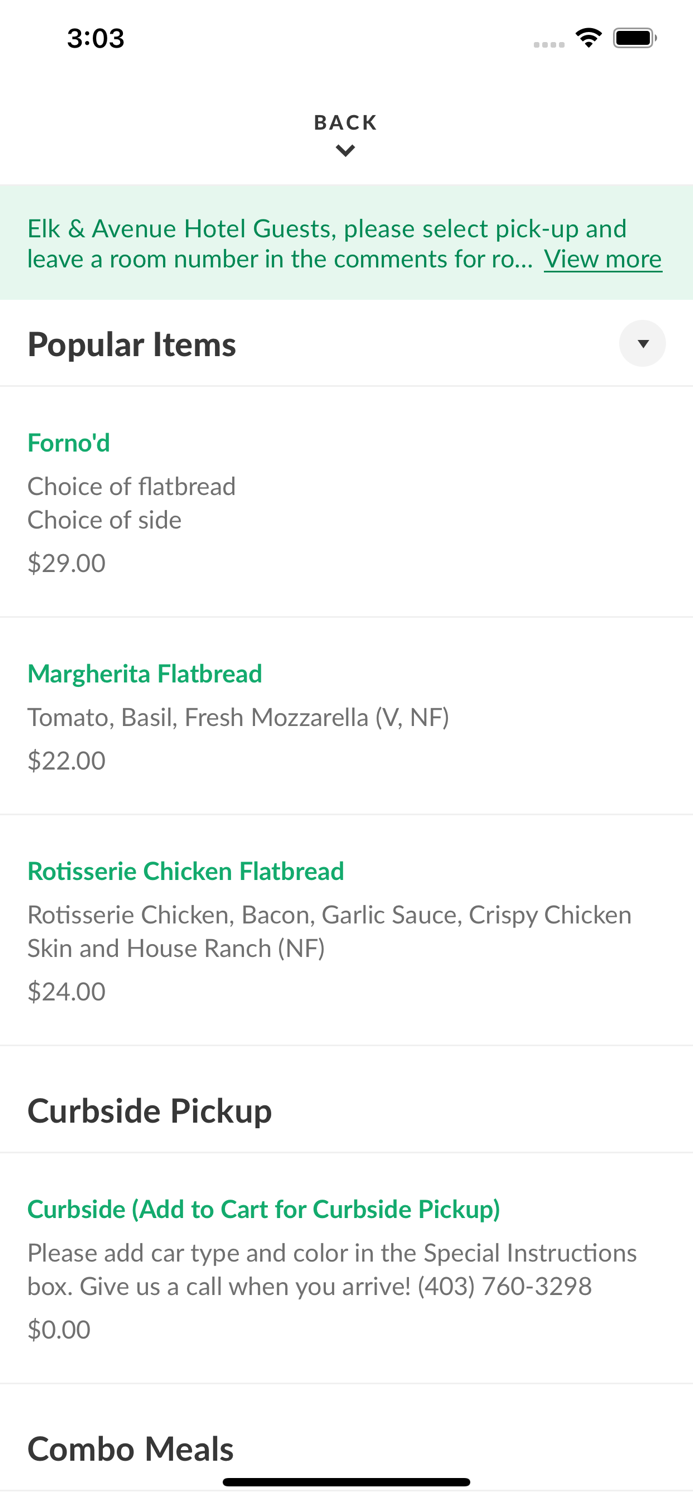Tap the cellular signal dots icon
The image size is (693, 1500).
[x=548, y=44]
